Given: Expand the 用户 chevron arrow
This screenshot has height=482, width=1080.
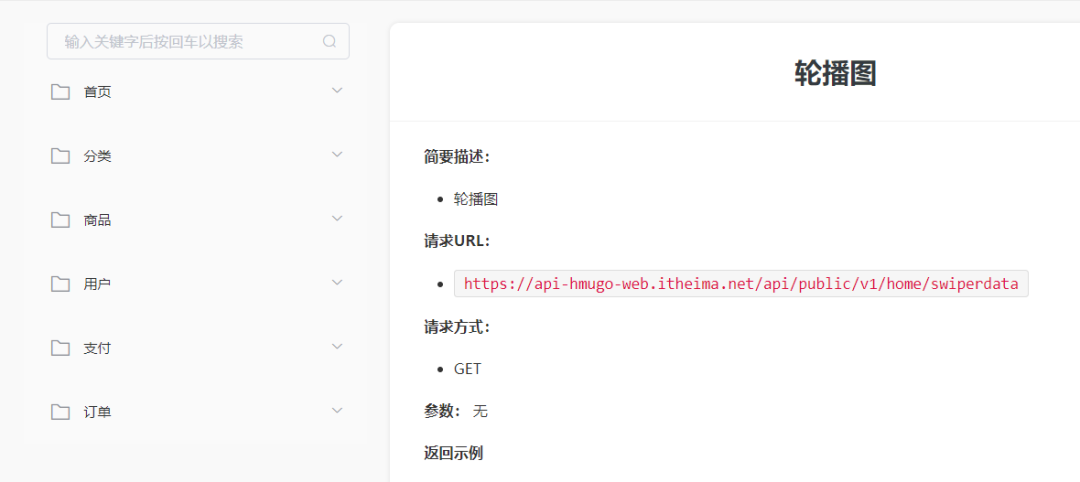Looking at the screenshot, I should (337, 283).
